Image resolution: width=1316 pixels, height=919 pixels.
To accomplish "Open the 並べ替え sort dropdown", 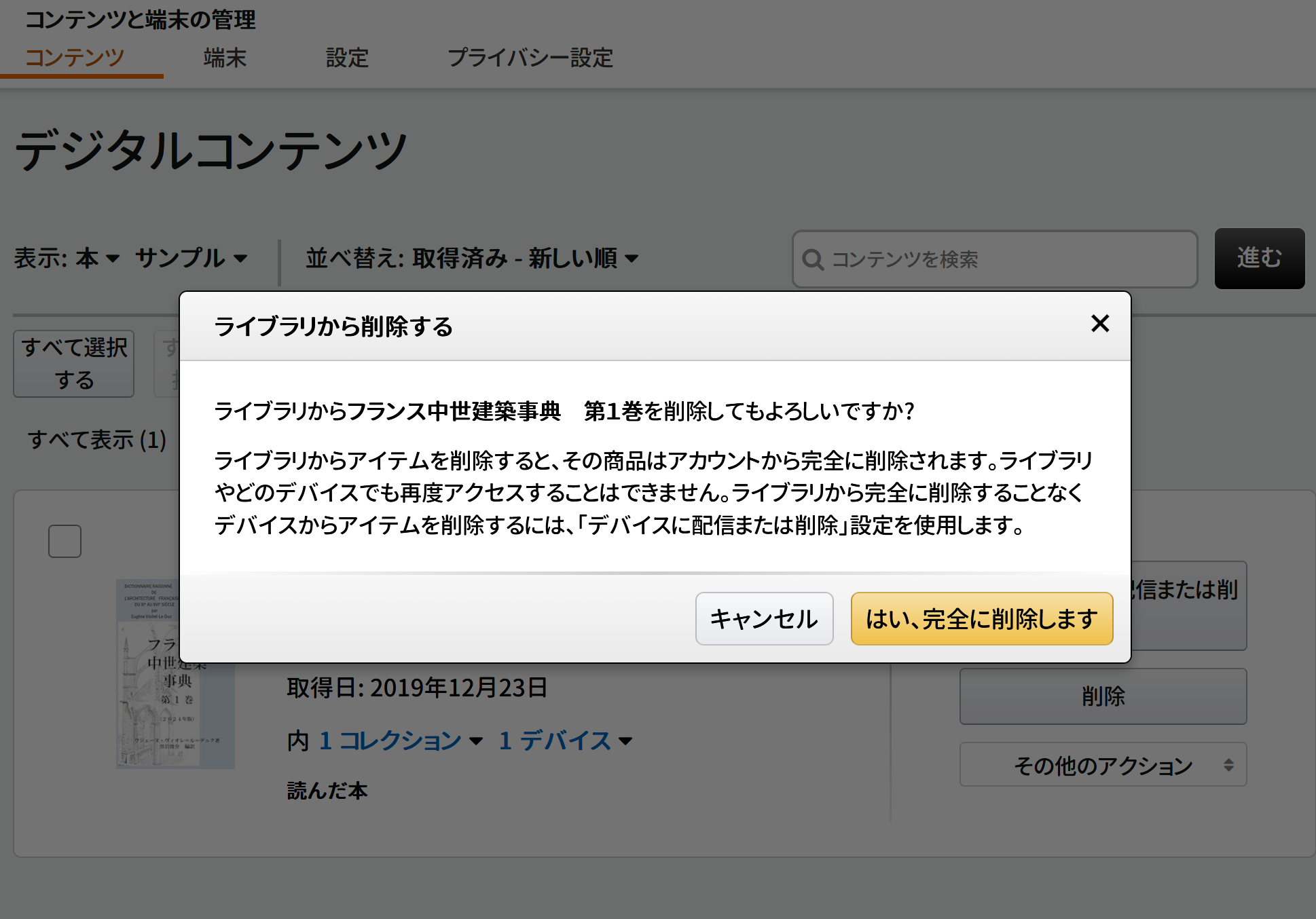I will click(x=471, y=258).
